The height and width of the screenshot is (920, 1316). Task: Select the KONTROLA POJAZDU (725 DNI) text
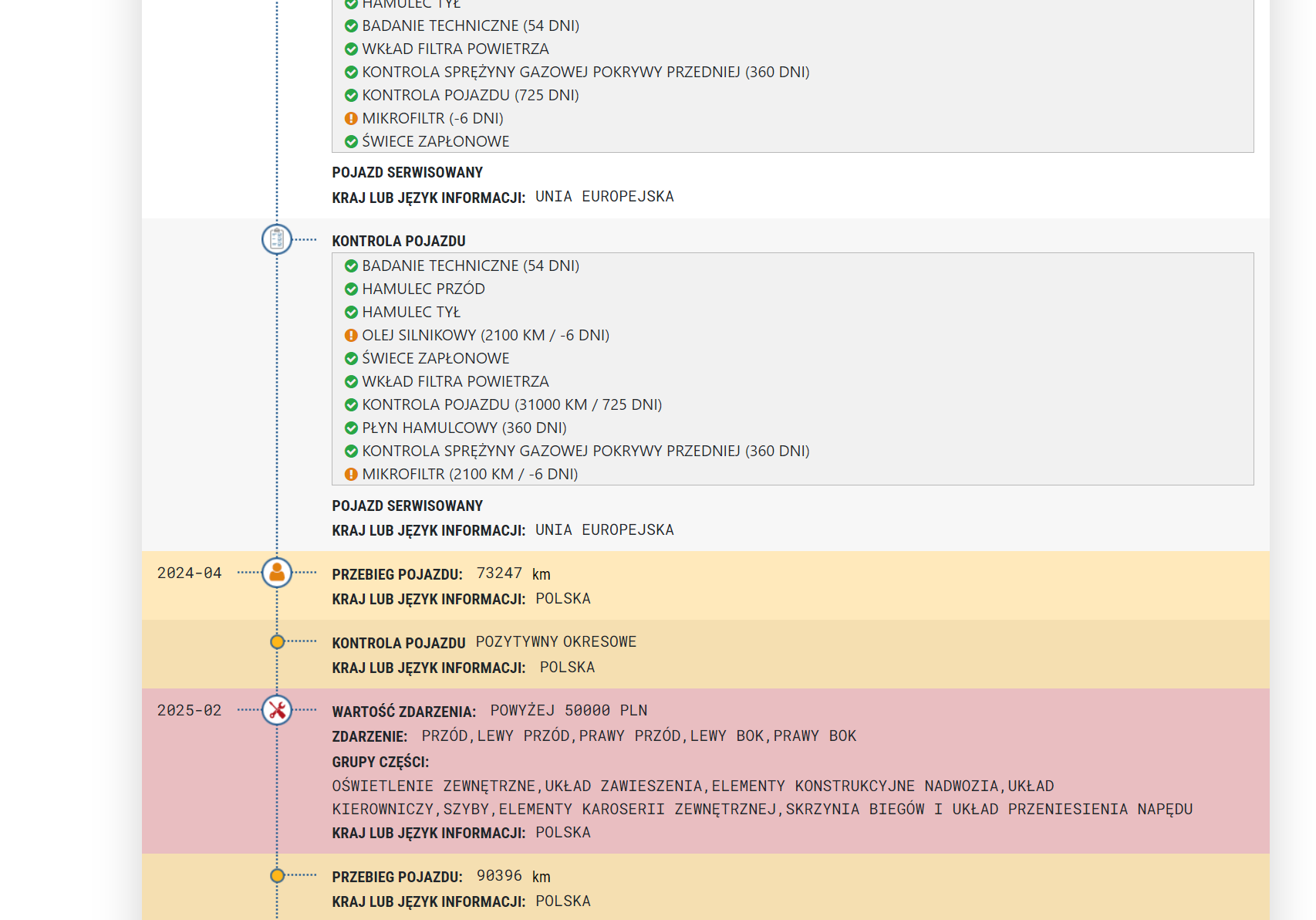(x=471, y=96)
